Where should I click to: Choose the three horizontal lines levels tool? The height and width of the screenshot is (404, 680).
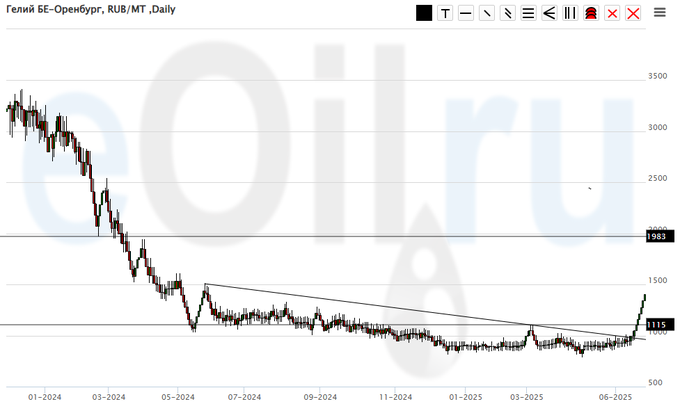click(528, 13)
